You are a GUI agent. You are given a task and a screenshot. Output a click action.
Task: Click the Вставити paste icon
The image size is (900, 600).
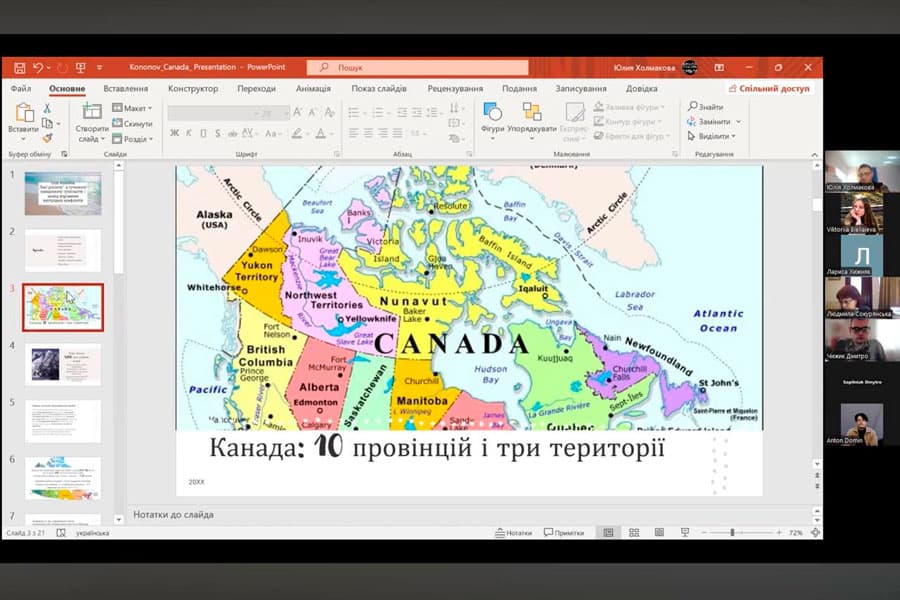(24, 113)
